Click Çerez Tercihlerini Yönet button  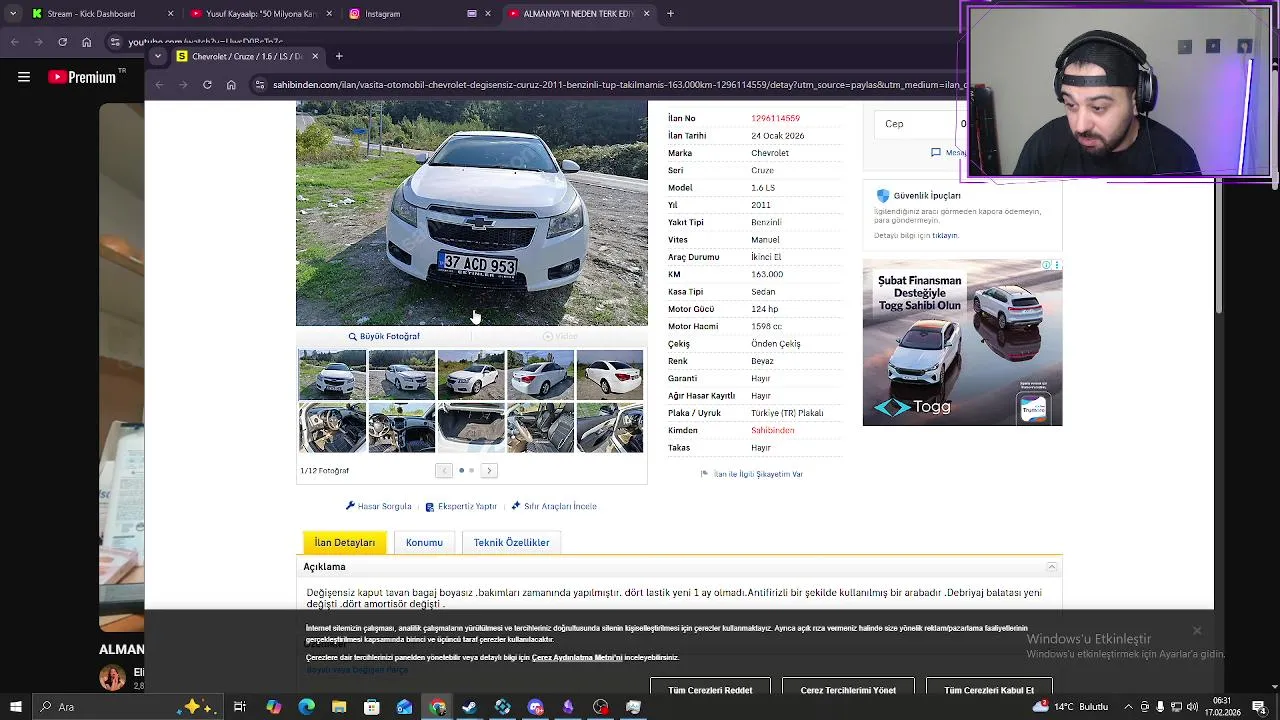pos(848,689)
